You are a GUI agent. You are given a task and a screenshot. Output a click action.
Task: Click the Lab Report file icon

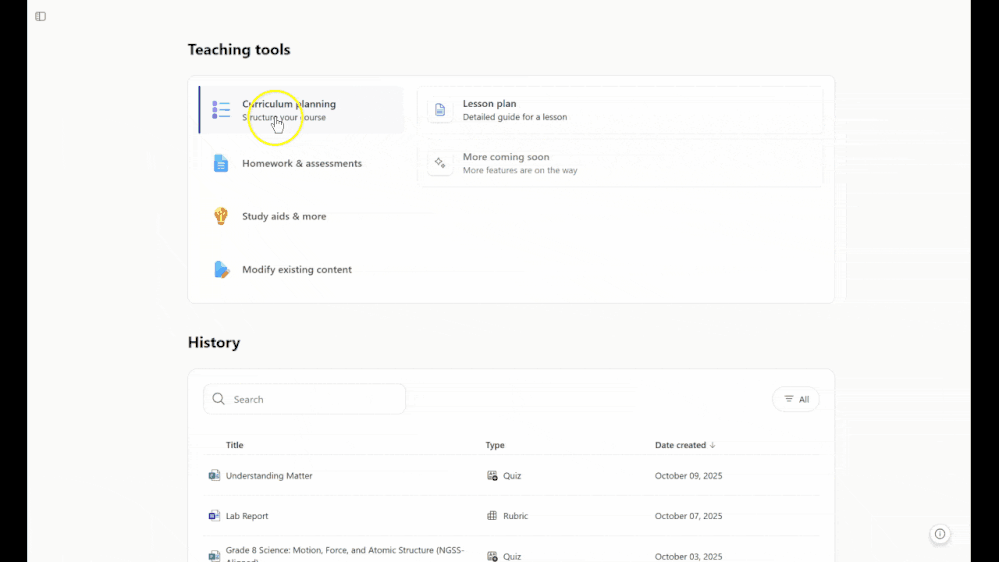click(x=214, y=516)
